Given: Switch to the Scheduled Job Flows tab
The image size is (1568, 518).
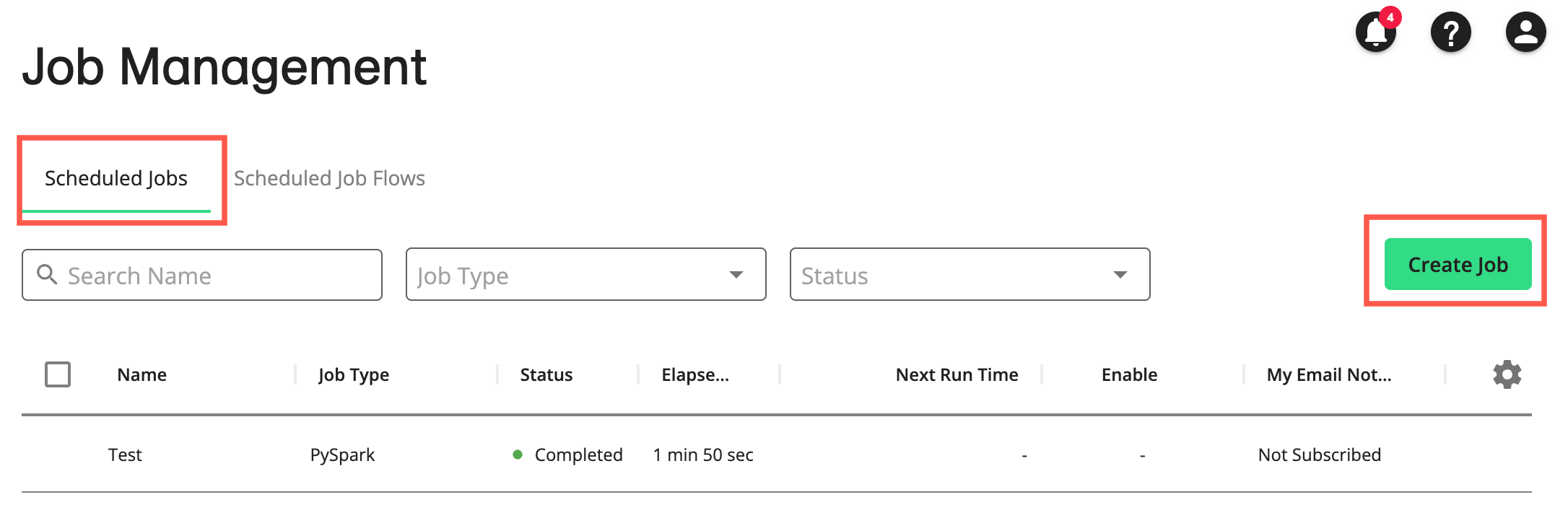Looking at the screenshot, I should coord(329,178).
